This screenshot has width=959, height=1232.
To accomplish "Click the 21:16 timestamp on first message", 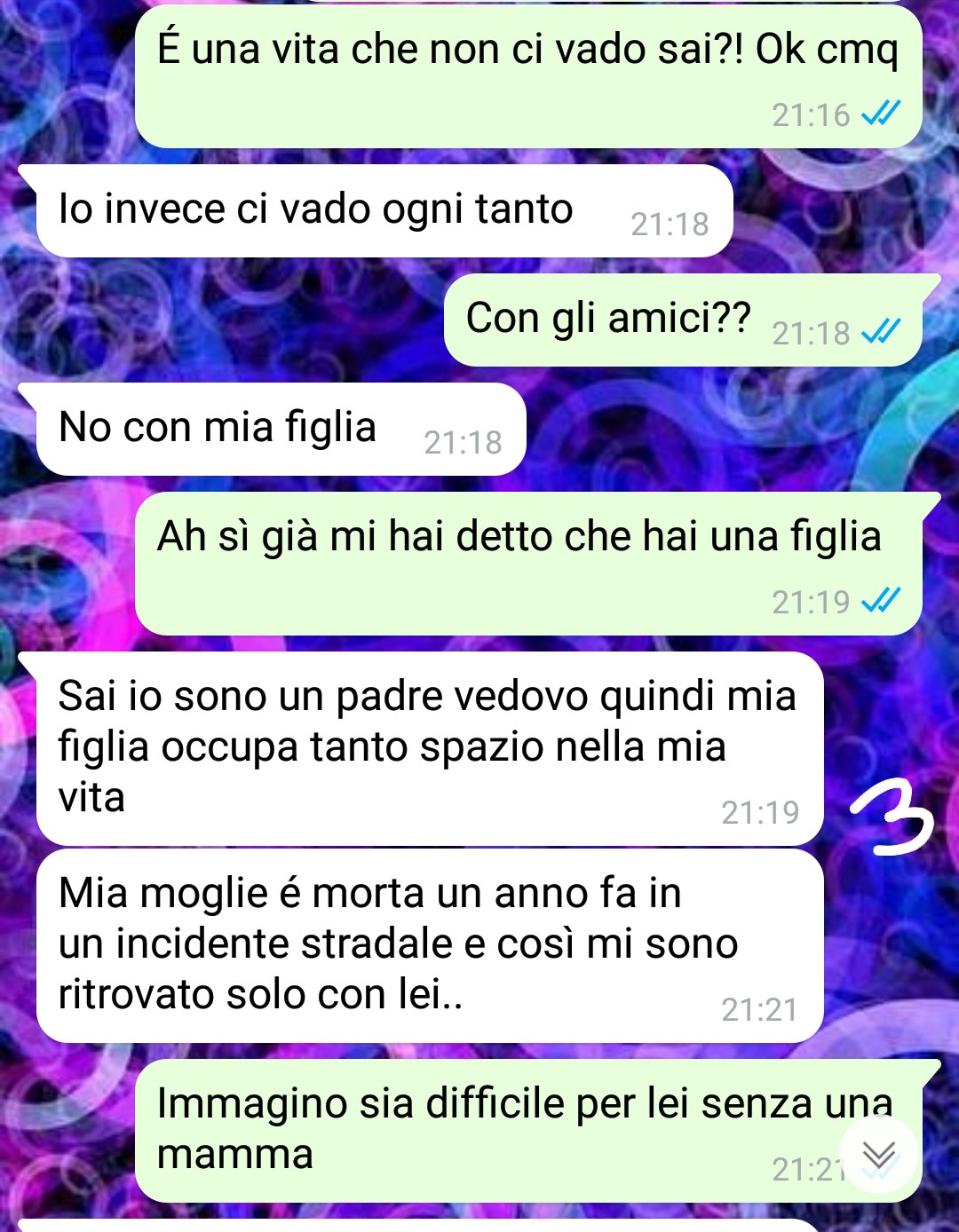I will pos(811,115).
